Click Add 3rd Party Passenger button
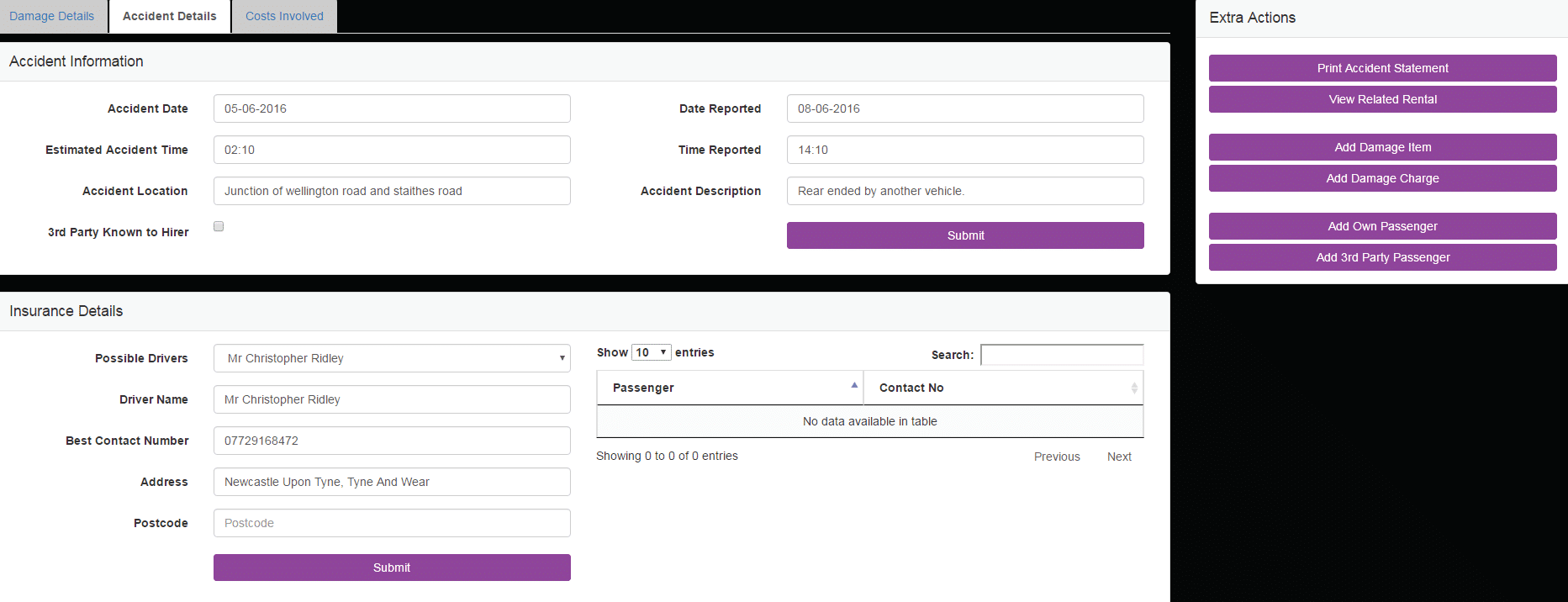The width and height of the screenshot is (1568, 602). [1382, 257]
